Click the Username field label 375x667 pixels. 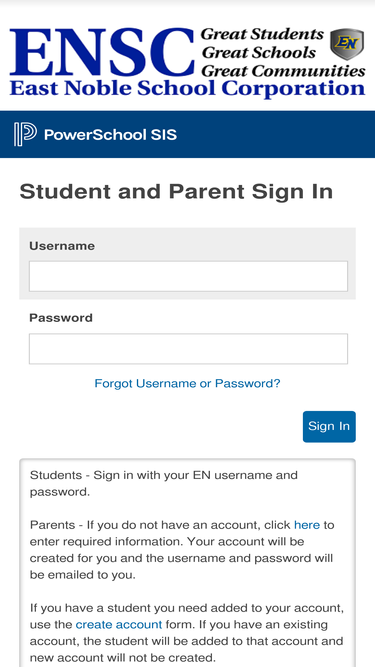coord(62,246)
